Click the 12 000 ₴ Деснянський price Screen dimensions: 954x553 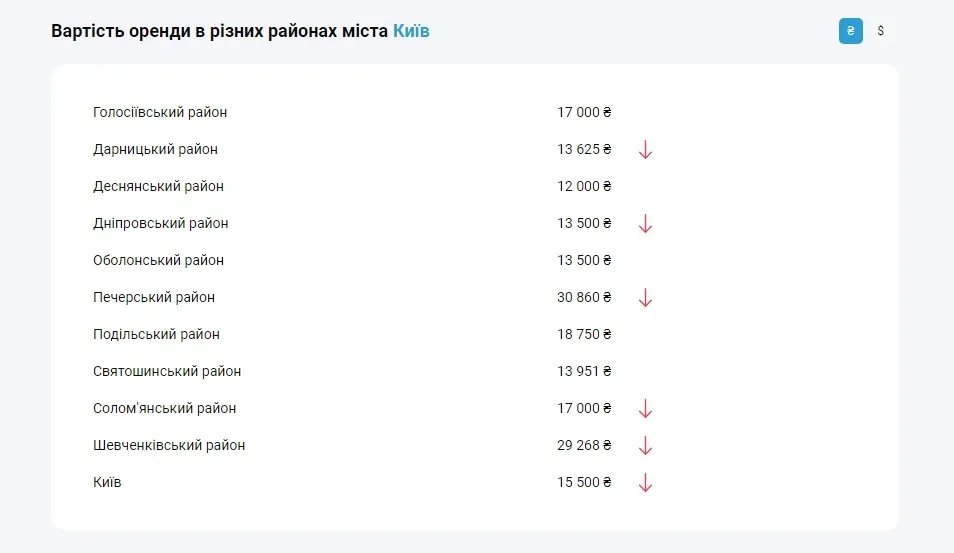[x=584, y=187]
